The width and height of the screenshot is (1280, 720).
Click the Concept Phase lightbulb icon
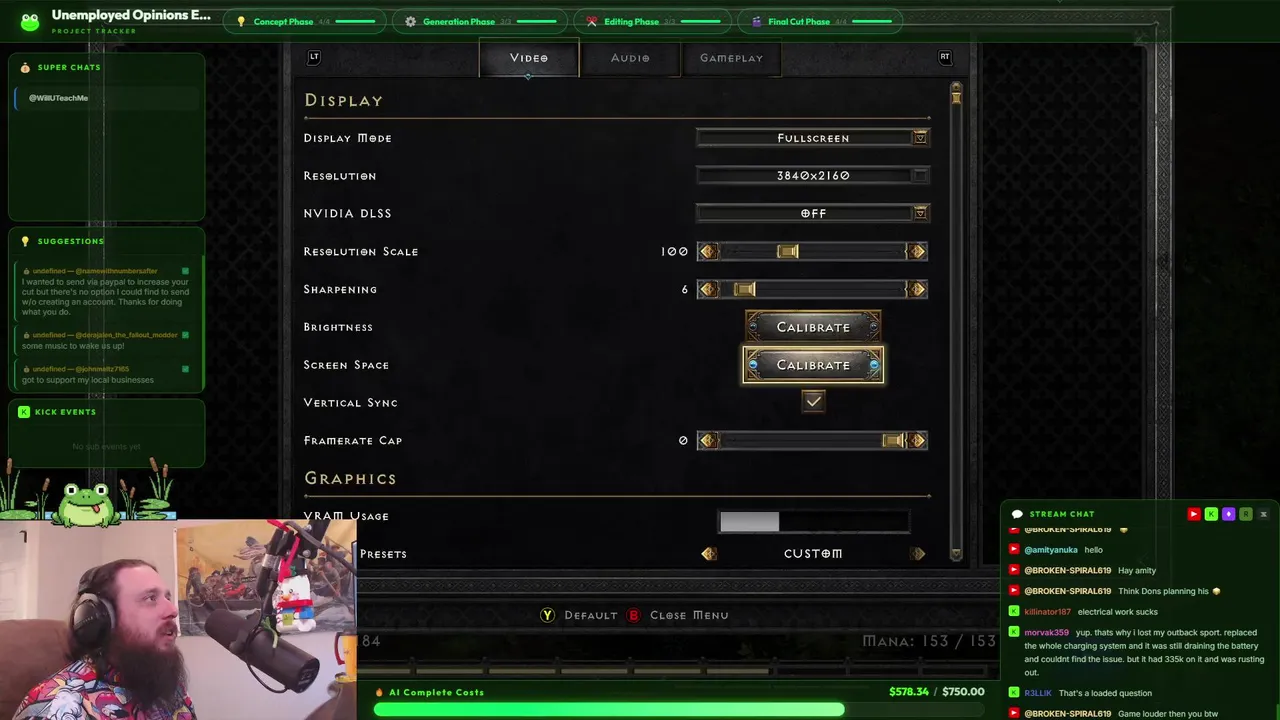[x=241, y=21]
